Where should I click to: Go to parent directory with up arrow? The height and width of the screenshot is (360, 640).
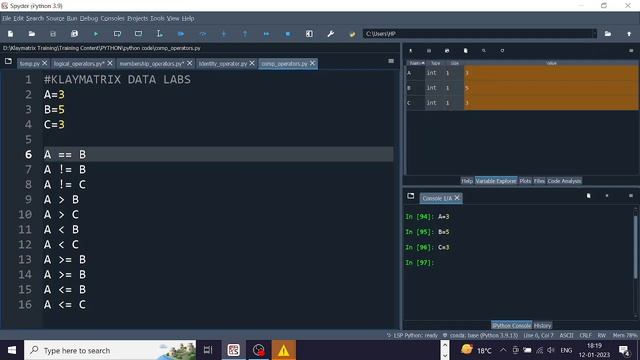(629, 34)
